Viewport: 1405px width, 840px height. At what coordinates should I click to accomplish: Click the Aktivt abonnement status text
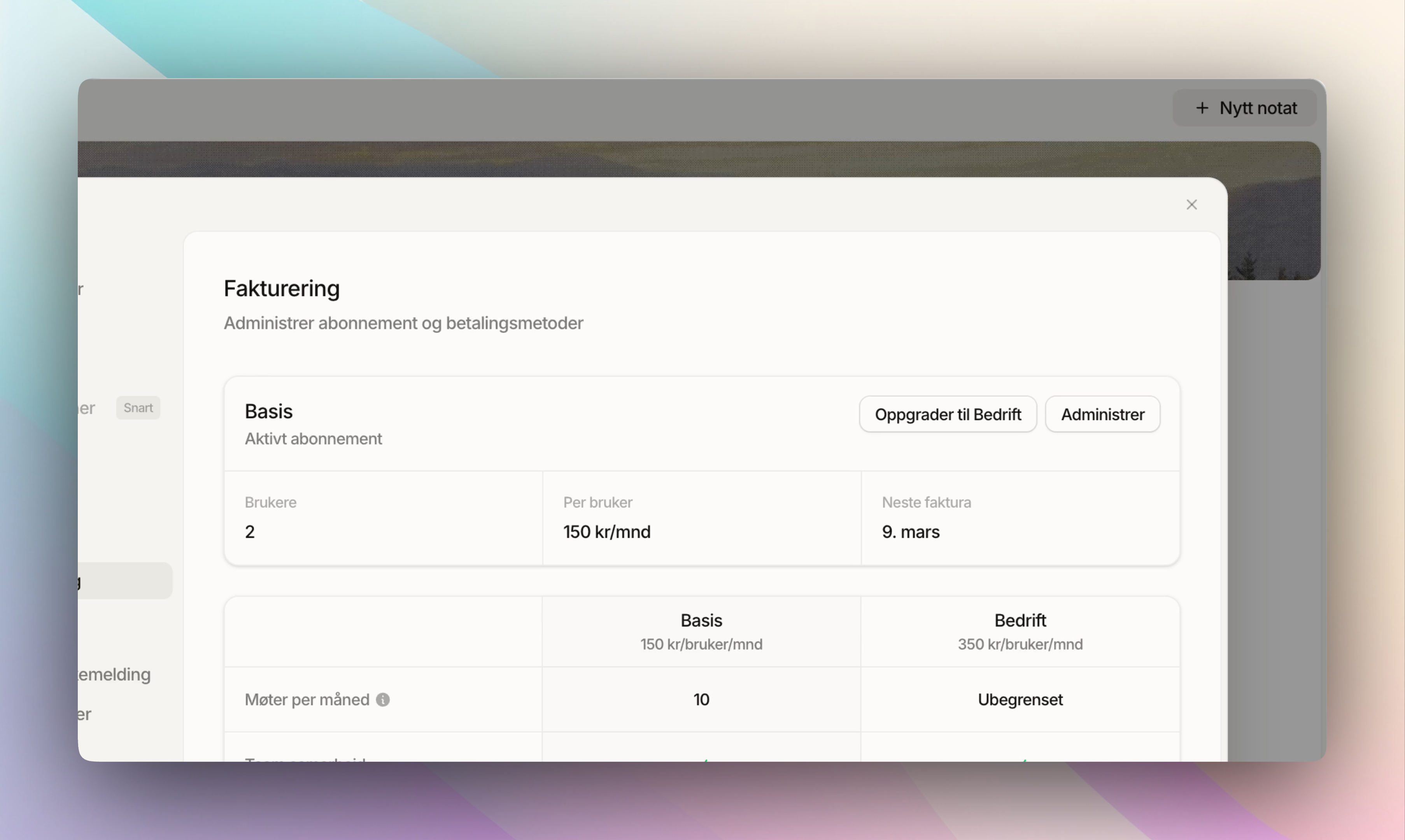point(313,439)
